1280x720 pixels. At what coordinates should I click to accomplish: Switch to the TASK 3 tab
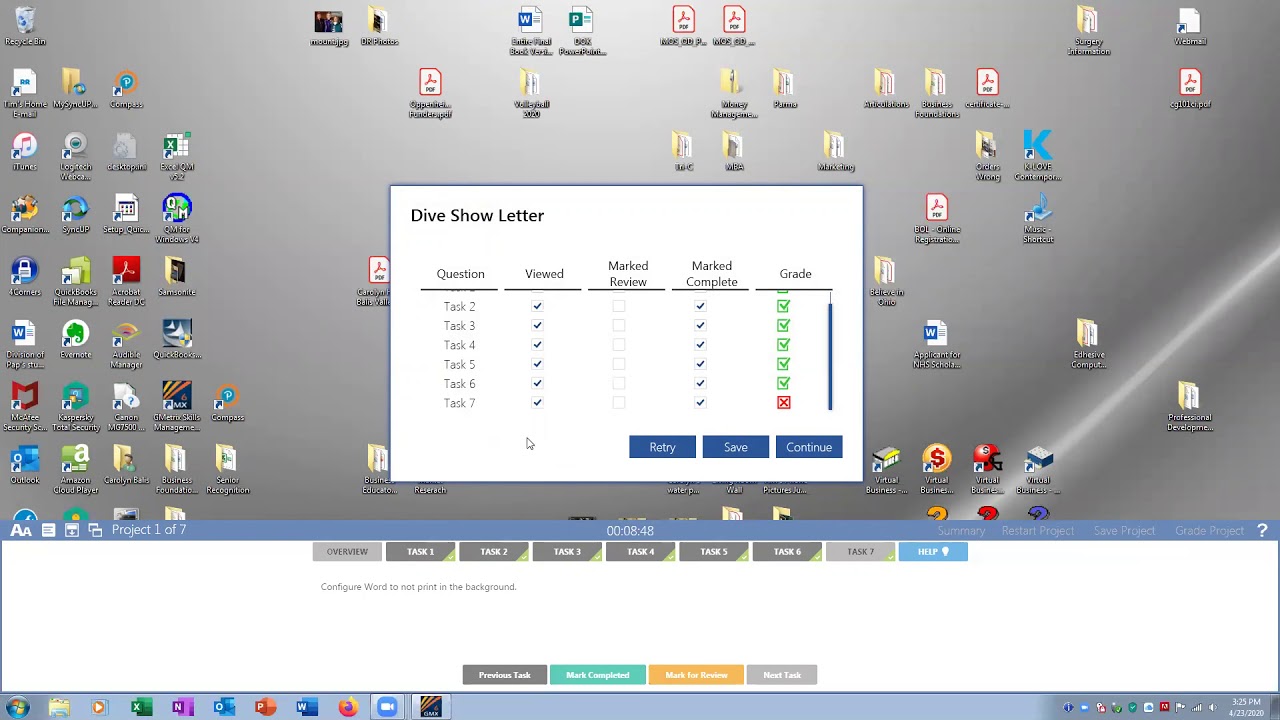click(567, 552)
